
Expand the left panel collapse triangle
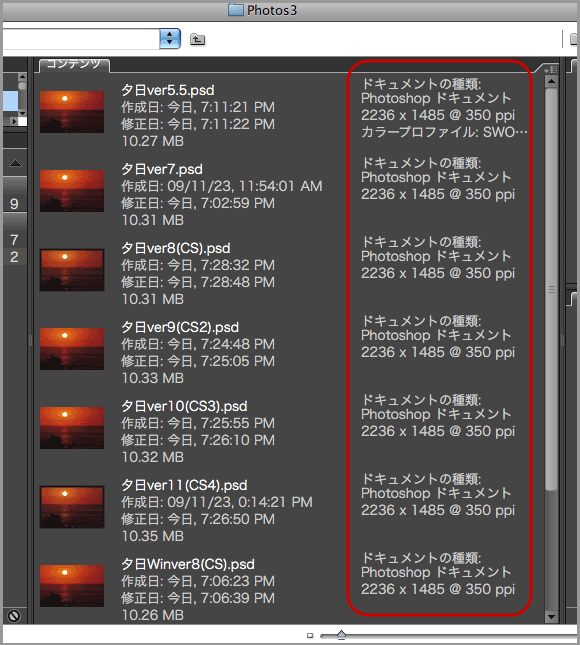click(x=15, y=163)
